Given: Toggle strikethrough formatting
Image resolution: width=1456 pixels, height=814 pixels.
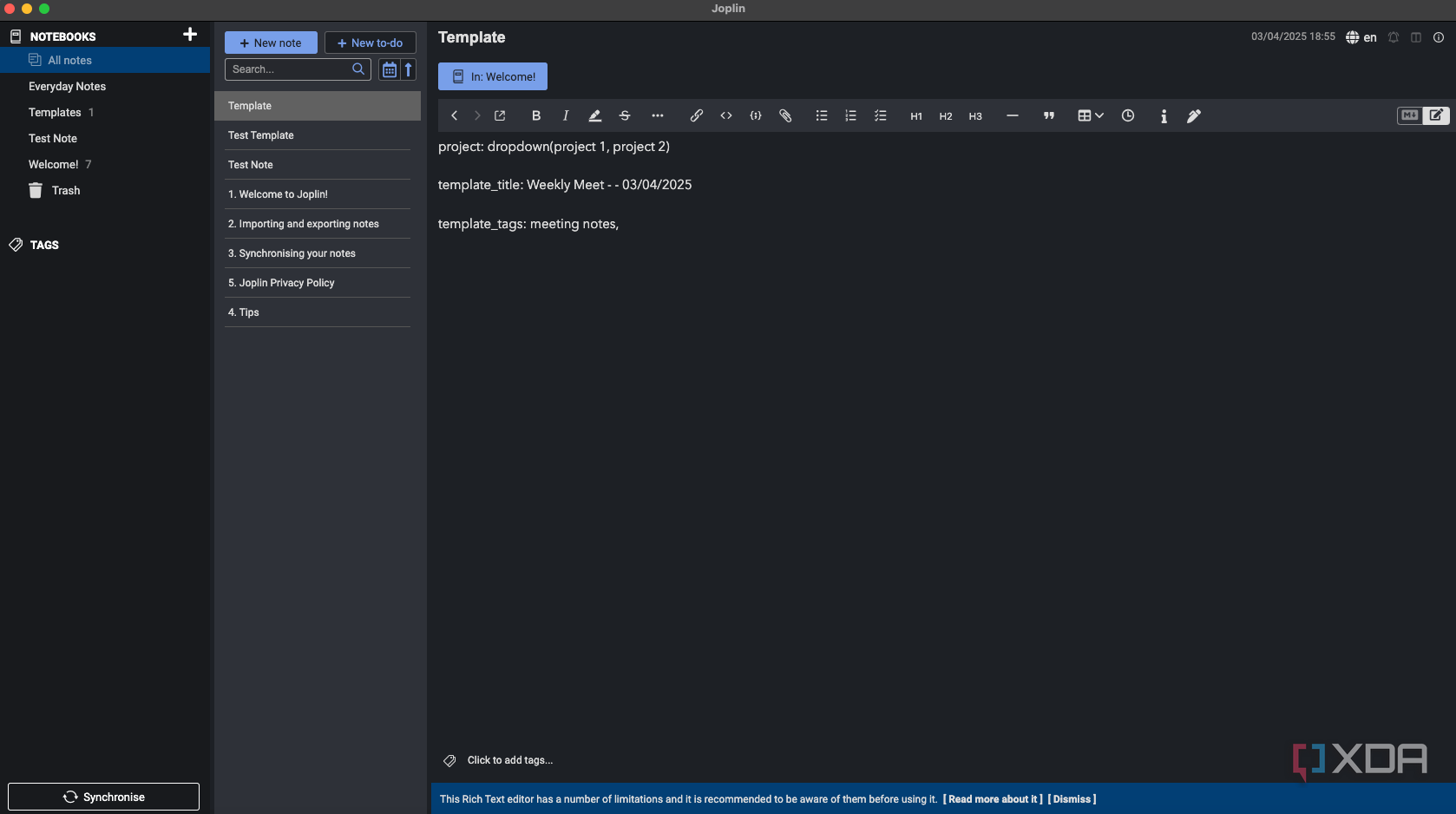Looking at the screenshot, I should point(625,115).
